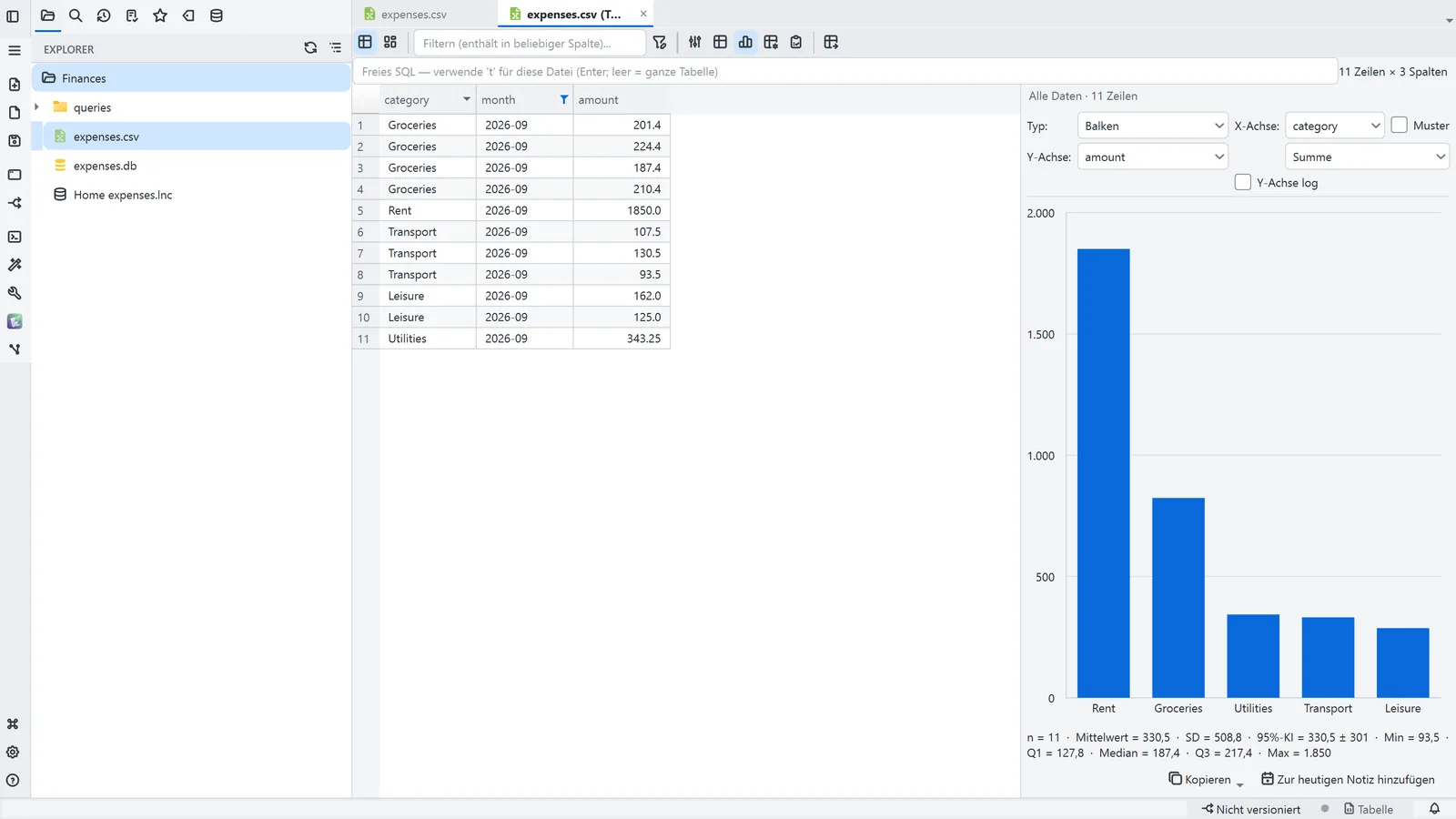
Task: Collapse all items with Explorer list icon
Action: pos(336,48)
